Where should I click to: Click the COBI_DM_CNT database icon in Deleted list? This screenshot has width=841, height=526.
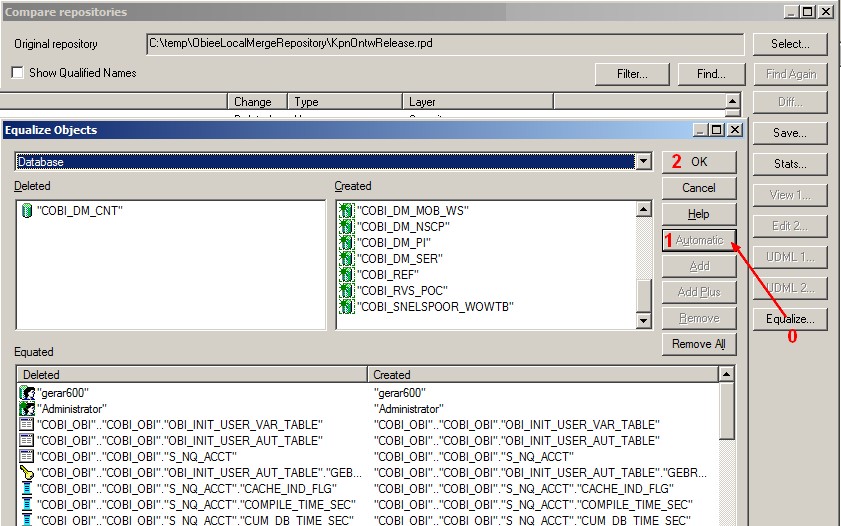(x=26, y=211)
